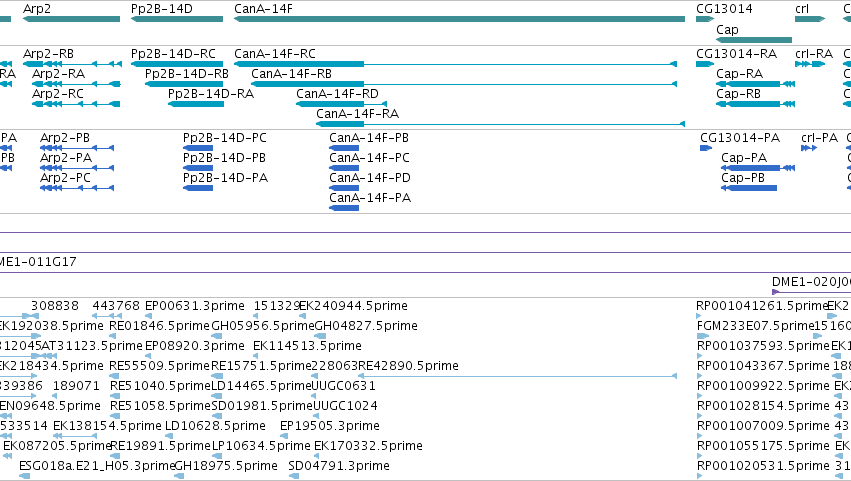Image resolution: width=851 pixels, height=481 pixels.
Task: Click the long RE42890.5prime EST line
Action: (517, 376)
